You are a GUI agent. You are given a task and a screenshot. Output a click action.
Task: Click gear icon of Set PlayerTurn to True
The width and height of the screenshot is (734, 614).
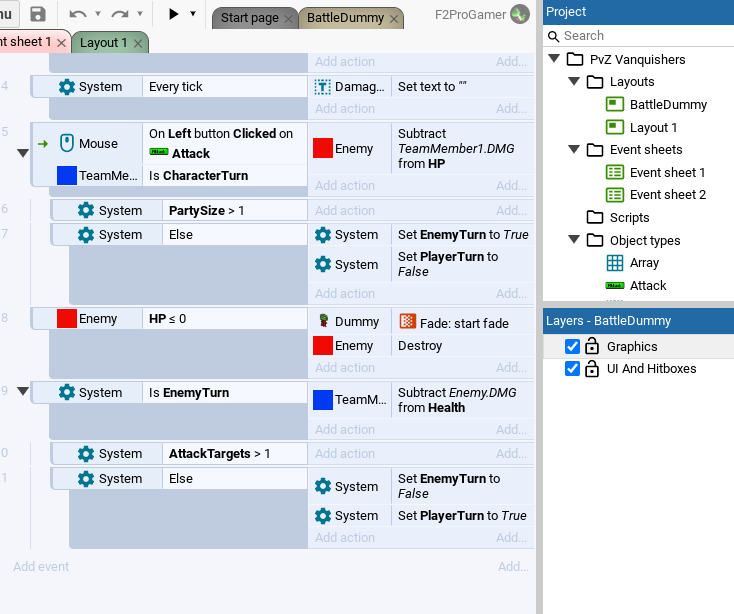[x=323, y=516]
